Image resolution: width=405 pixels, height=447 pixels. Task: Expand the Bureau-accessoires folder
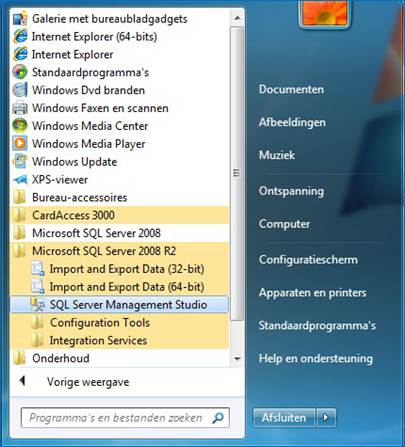coord(120,197)
